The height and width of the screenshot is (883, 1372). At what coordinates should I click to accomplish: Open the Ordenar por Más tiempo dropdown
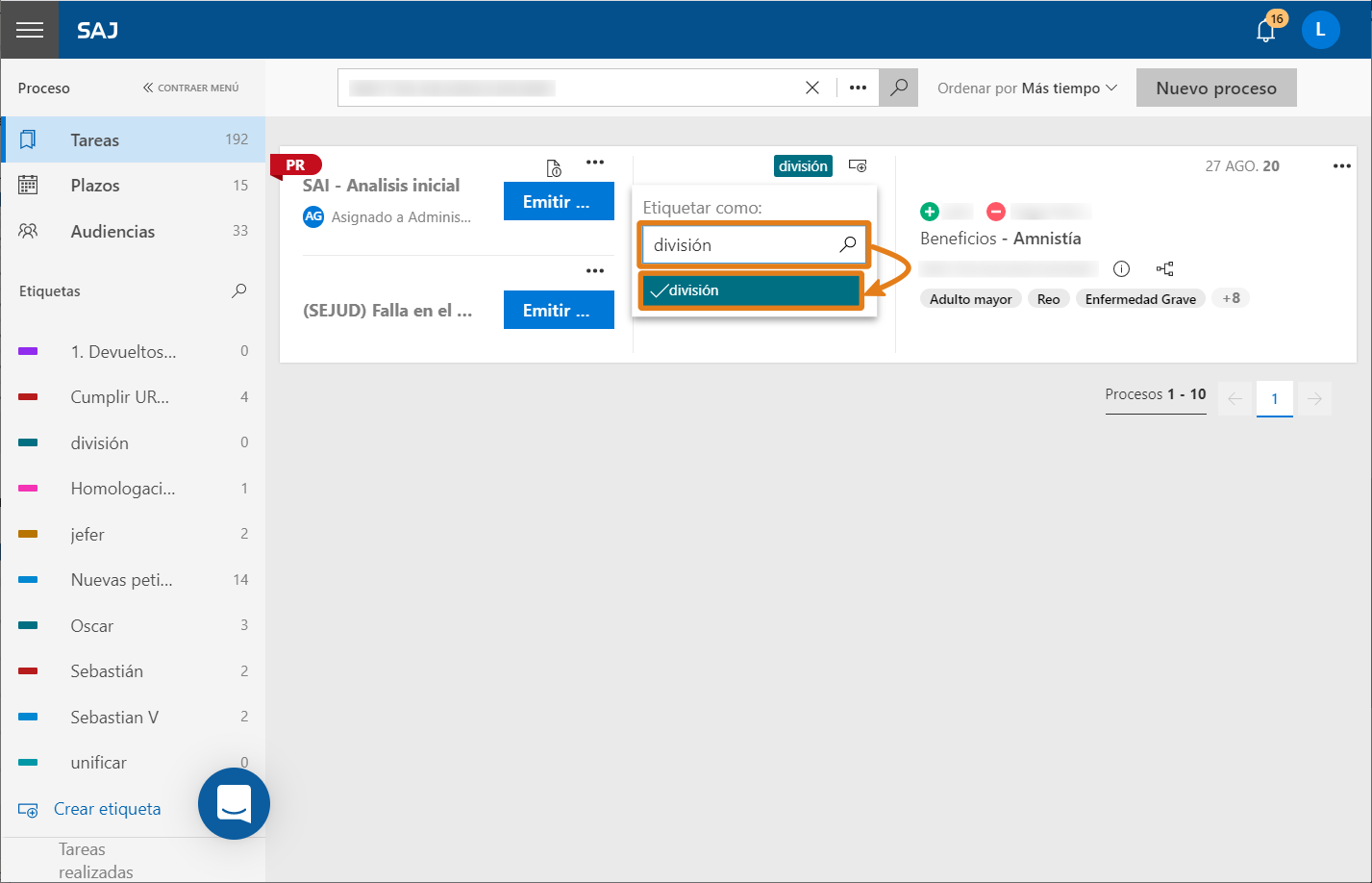pyautogui.click(x=1028, y=88)
